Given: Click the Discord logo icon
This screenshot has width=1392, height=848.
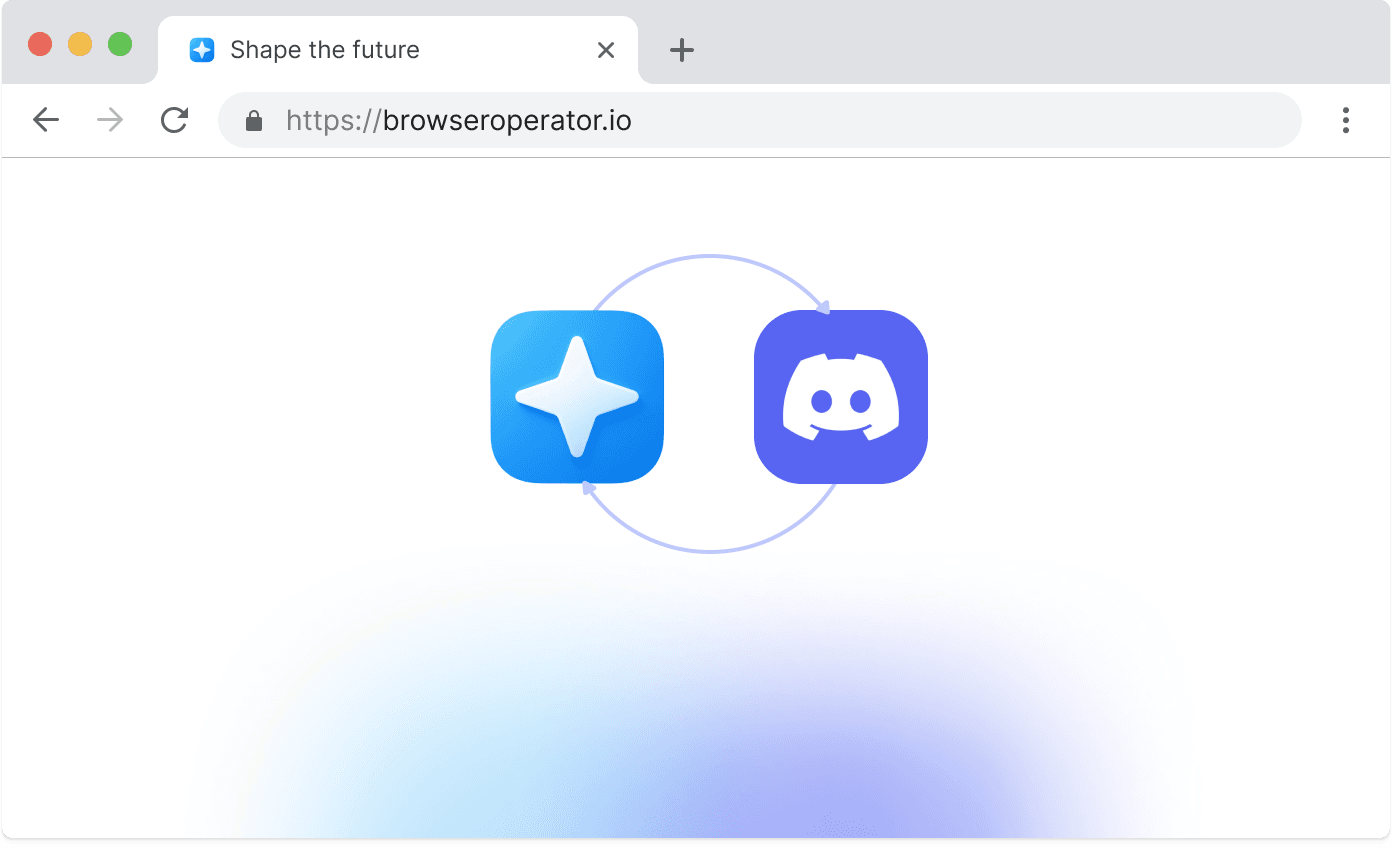Looking at the screenshot, I should [x=841, y=397].
